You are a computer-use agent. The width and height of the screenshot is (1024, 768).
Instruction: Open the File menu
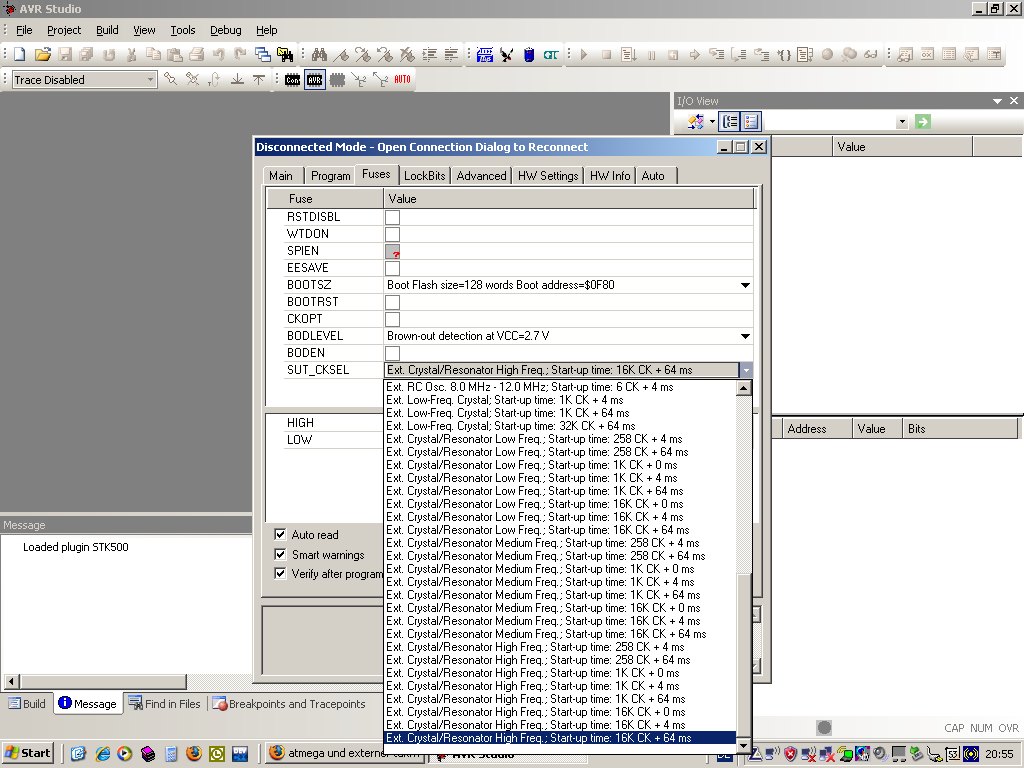(x=24, y=30)
